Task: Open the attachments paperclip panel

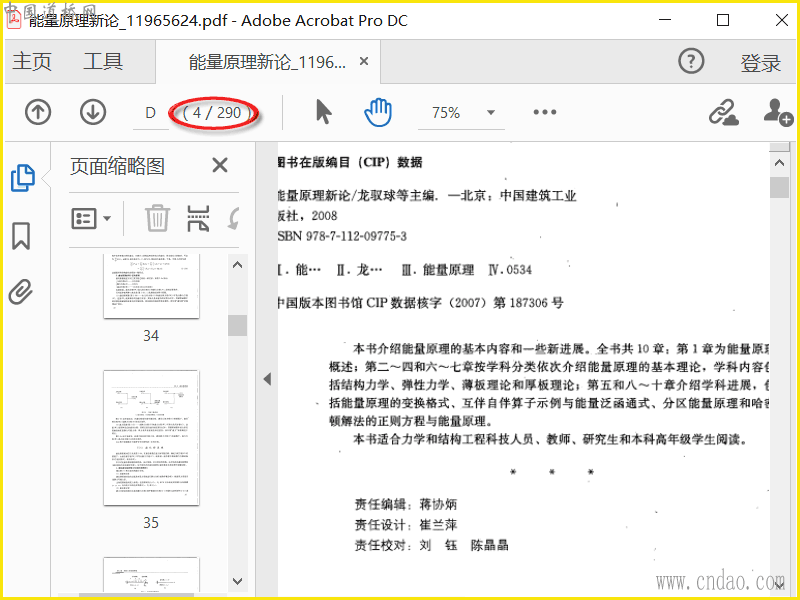Action: [21, 292]
